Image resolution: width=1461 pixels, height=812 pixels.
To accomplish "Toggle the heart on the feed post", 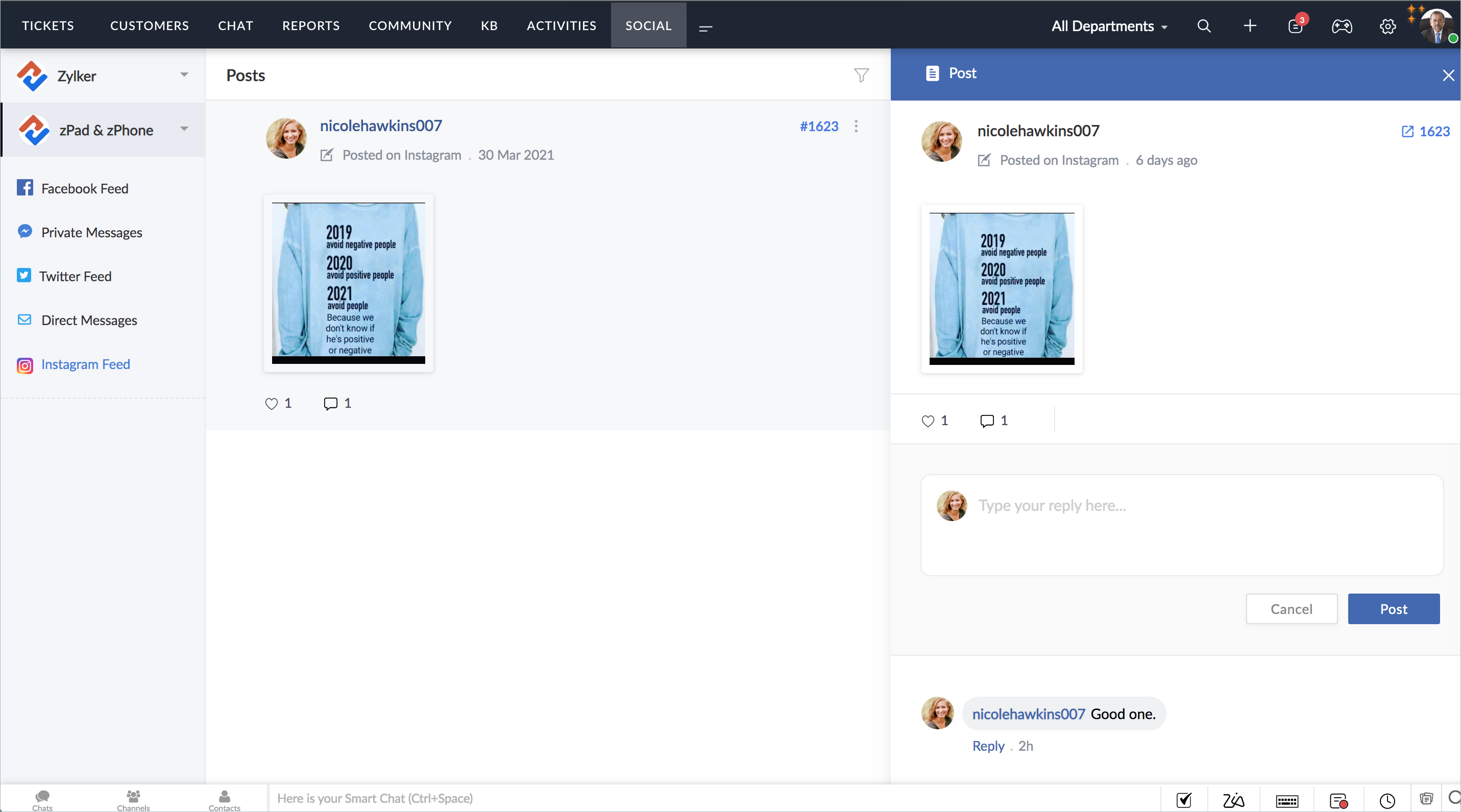I will [x=271, y=403].
